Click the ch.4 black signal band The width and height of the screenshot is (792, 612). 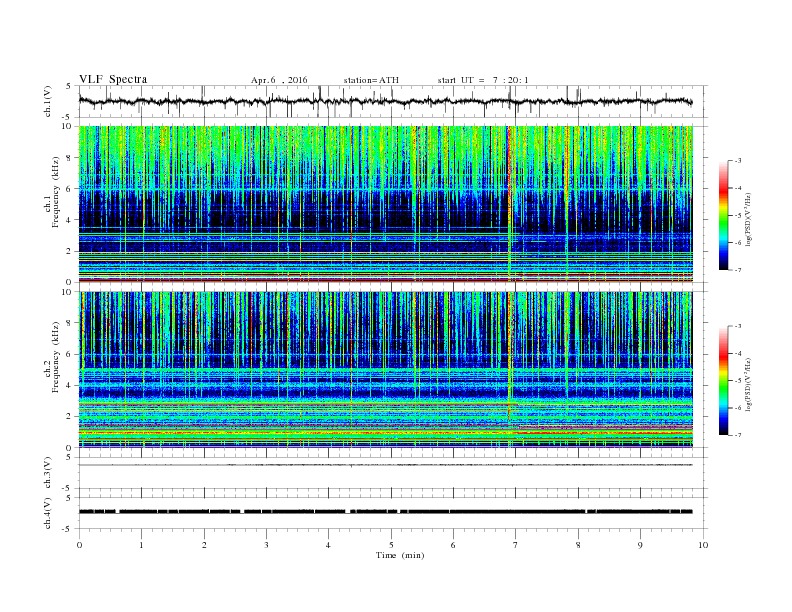[386, 512]
